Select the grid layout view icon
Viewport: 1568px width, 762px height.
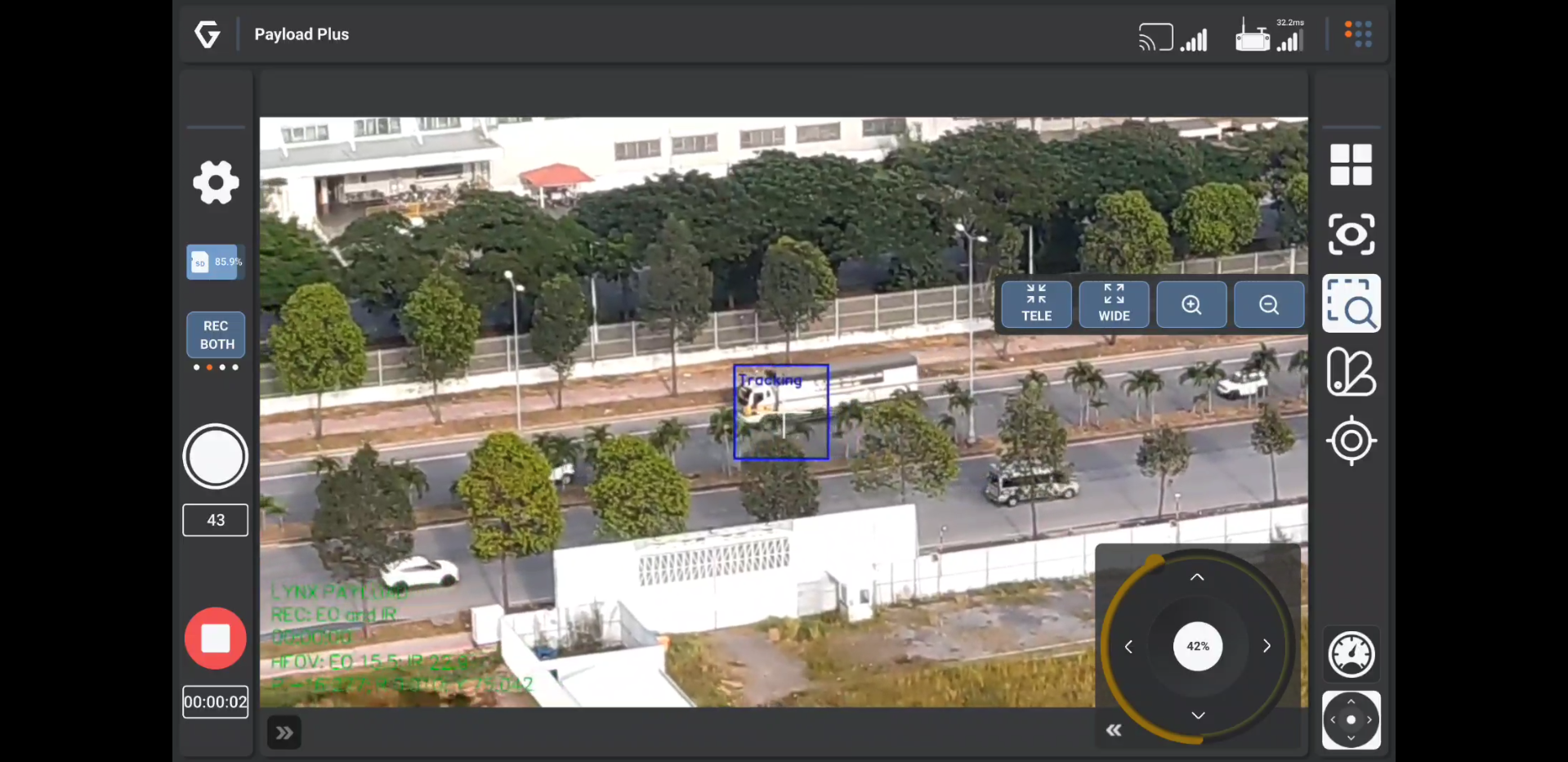click(1351, 164)
